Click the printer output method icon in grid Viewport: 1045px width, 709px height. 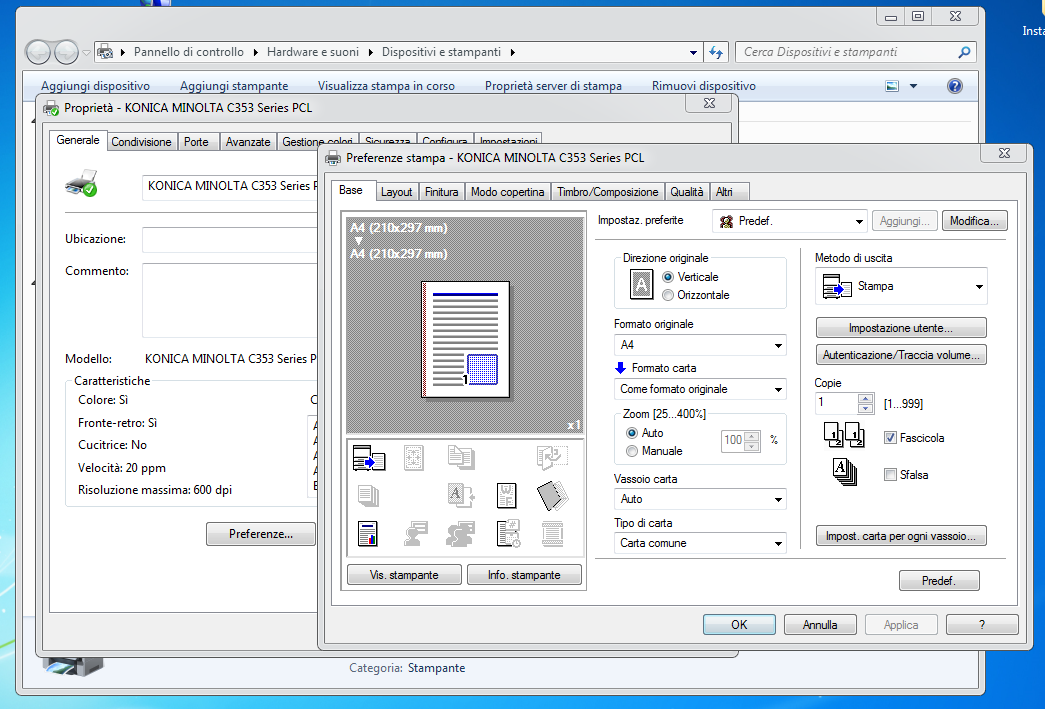[x=368, y=458]
